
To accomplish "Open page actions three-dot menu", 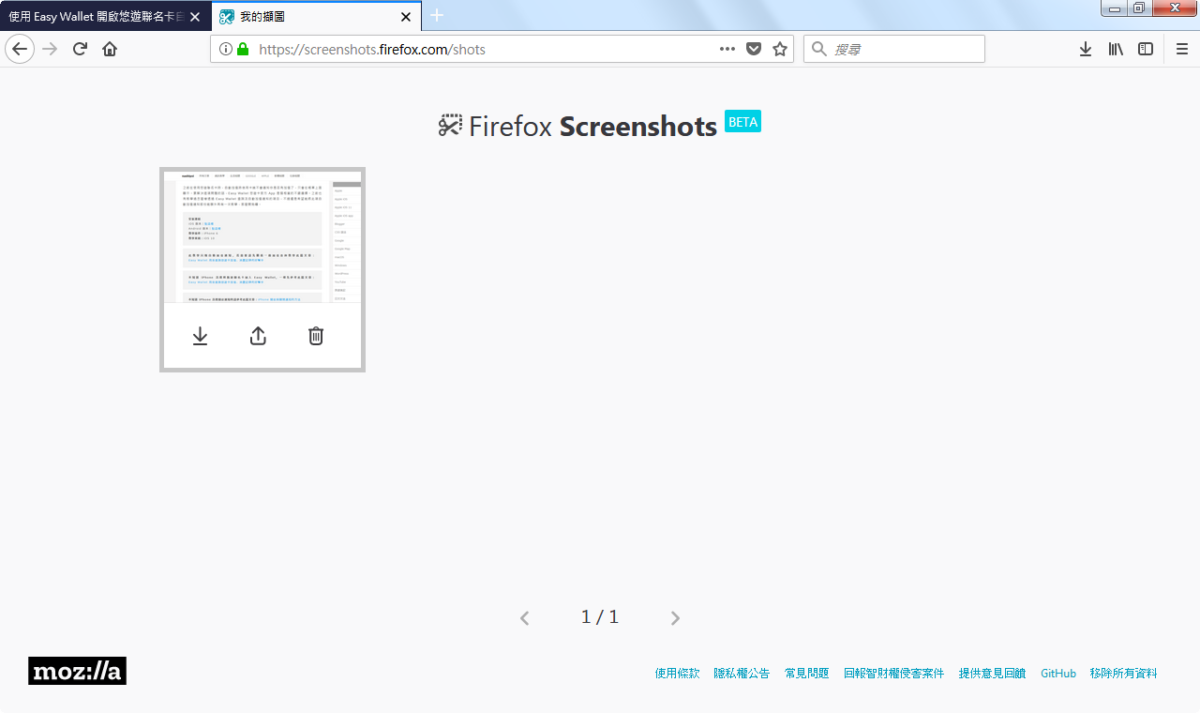I will [x=727, y=49].
